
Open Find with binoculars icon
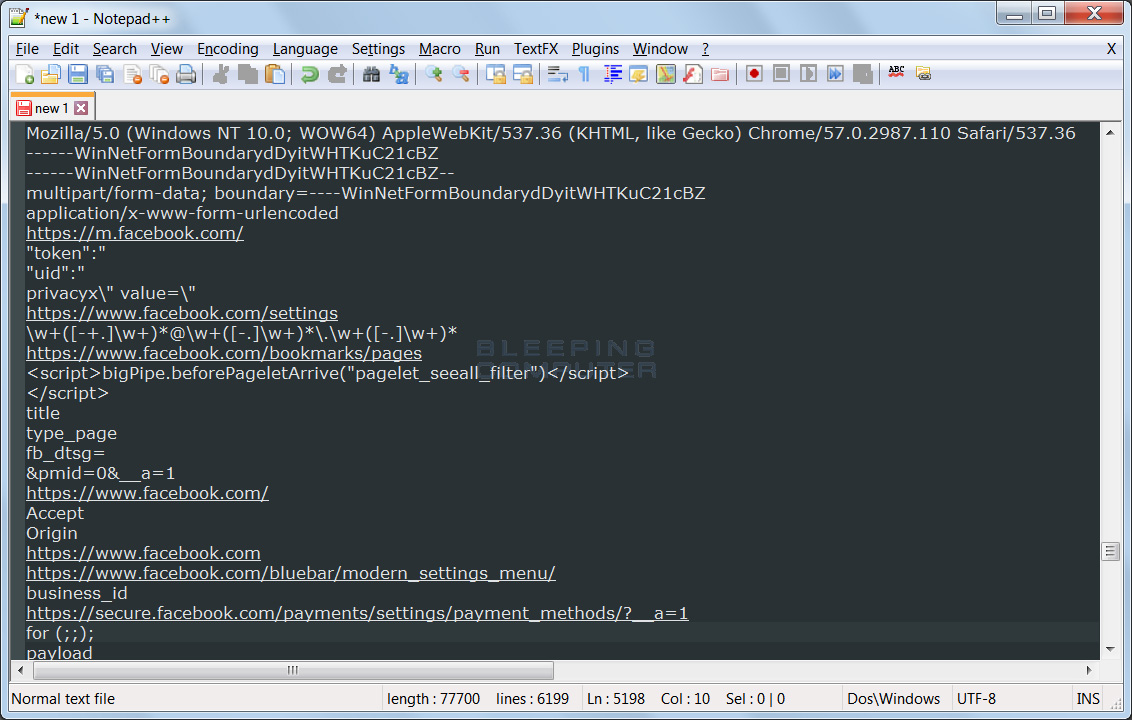[x=371, y=74]
